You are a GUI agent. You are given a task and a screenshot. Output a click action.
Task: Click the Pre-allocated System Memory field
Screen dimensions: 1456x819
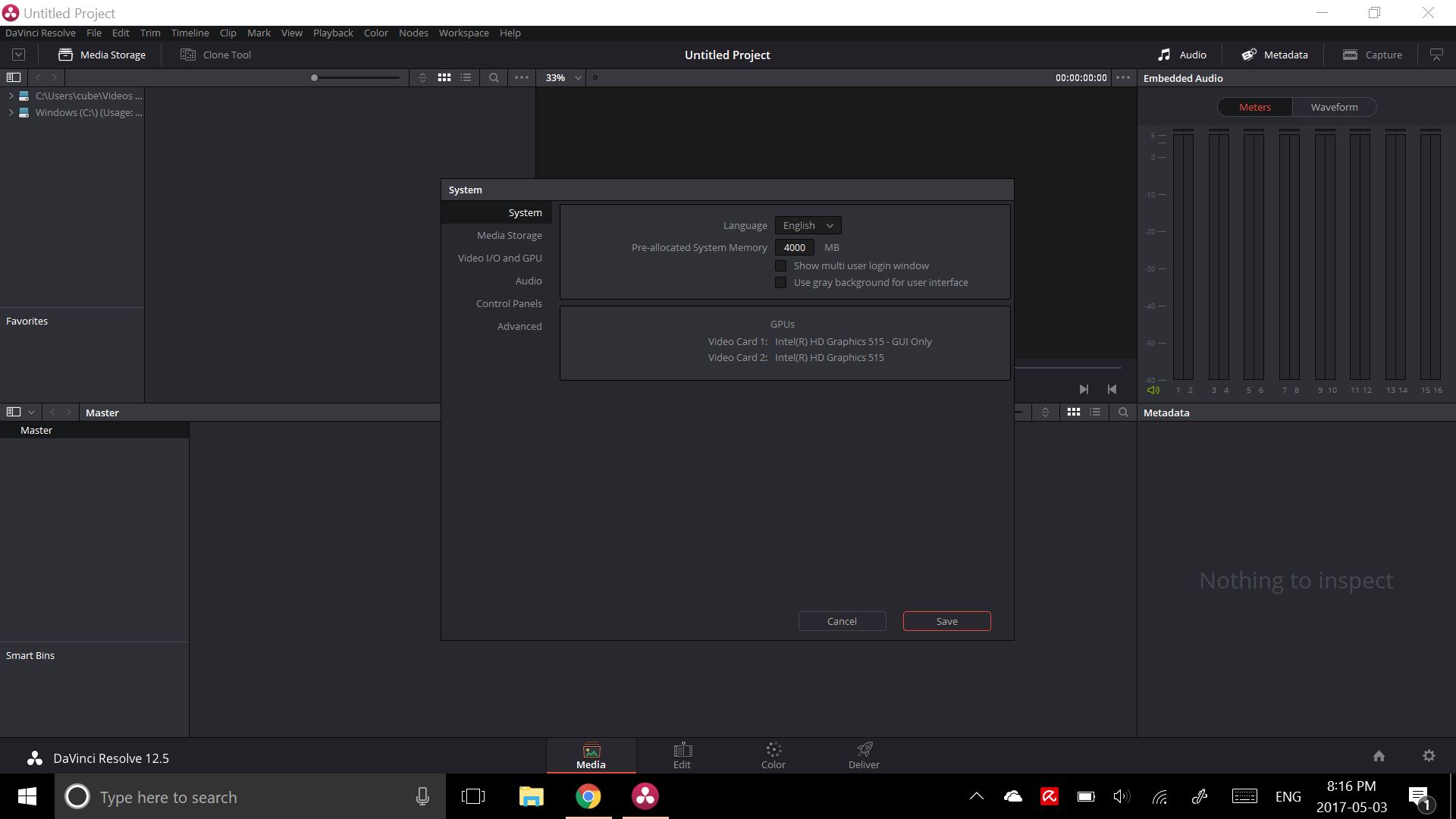(794, 247)
